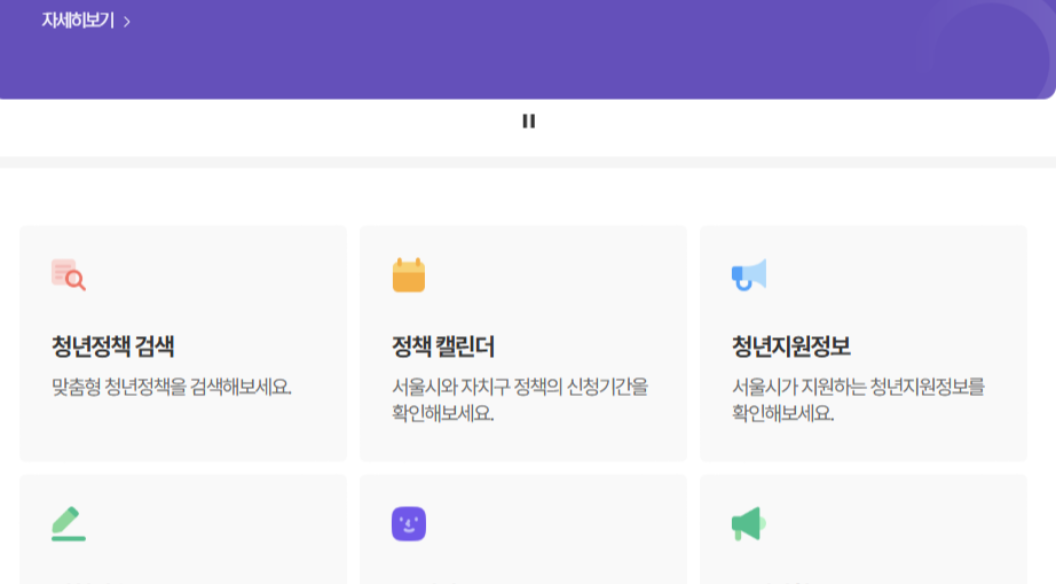The width and height of the screenshot is (1056, 584).
Task: Click the green pencil edit icon
Action: (69, 524)
